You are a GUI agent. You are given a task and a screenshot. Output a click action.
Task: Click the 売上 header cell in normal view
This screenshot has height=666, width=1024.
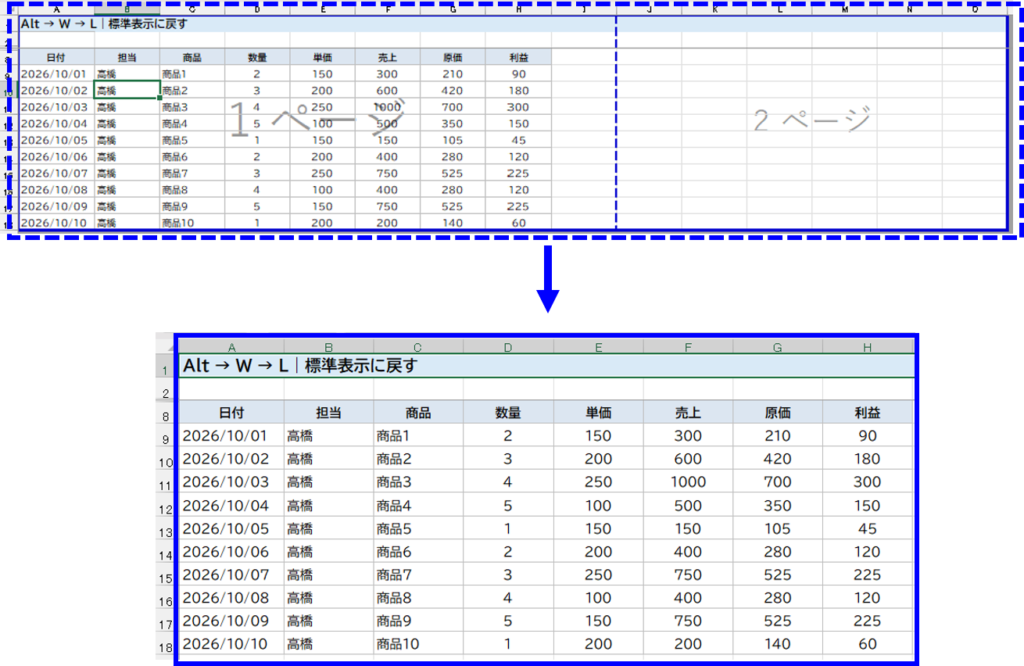tap(688, 413)
